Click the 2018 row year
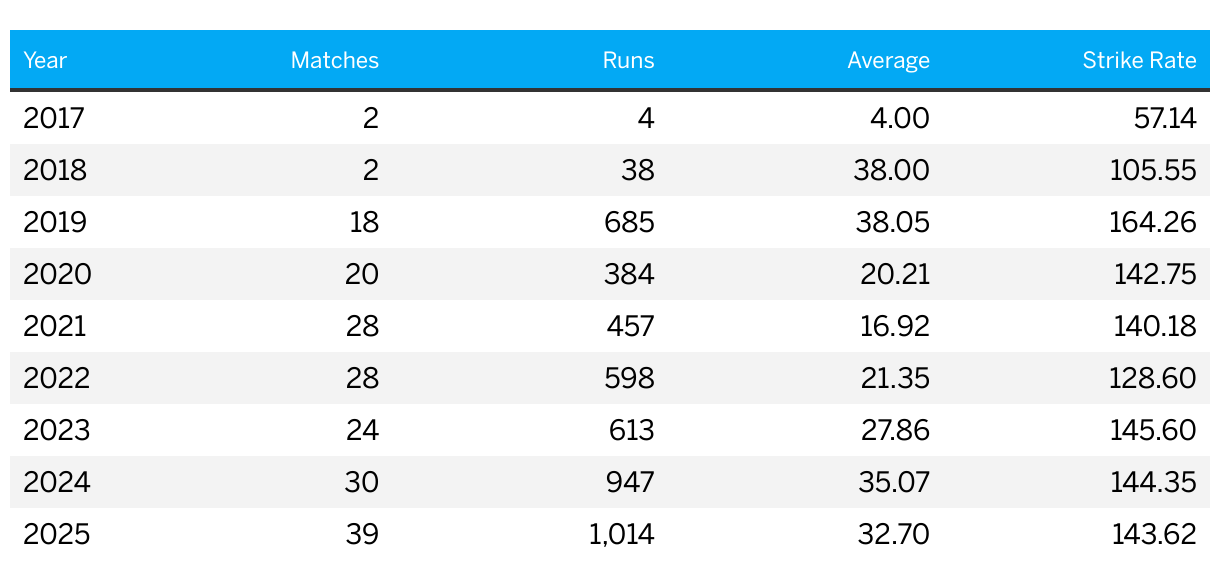The width and height of the screenshot is (1220, 570). click(55, 170)
